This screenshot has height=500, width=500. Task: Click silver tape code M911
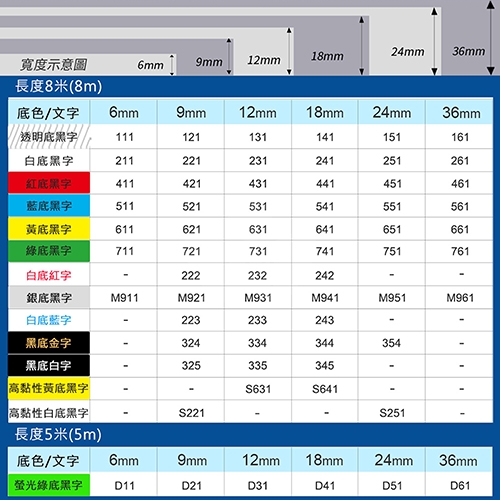point(124,298)
